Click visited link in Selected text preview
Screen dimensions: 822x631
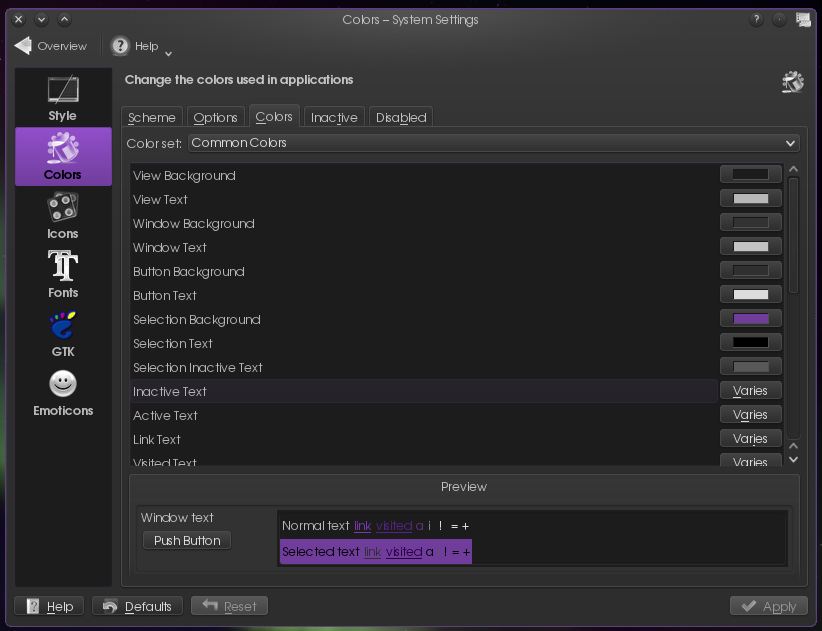pyautogui.click(x=404, y=552)
